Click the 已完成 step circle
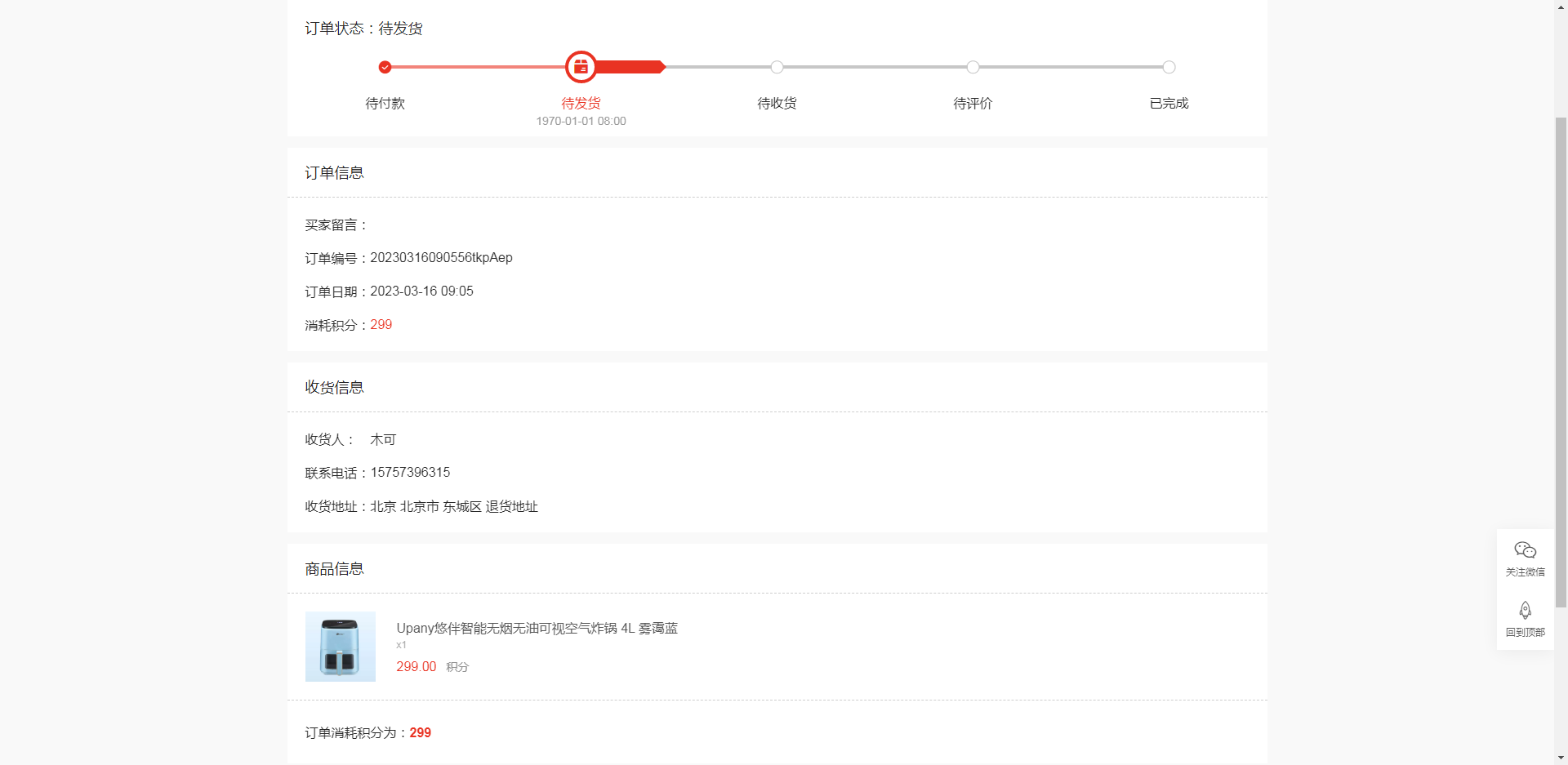This screenshot has width=1568, height=765. (1169, 67)
